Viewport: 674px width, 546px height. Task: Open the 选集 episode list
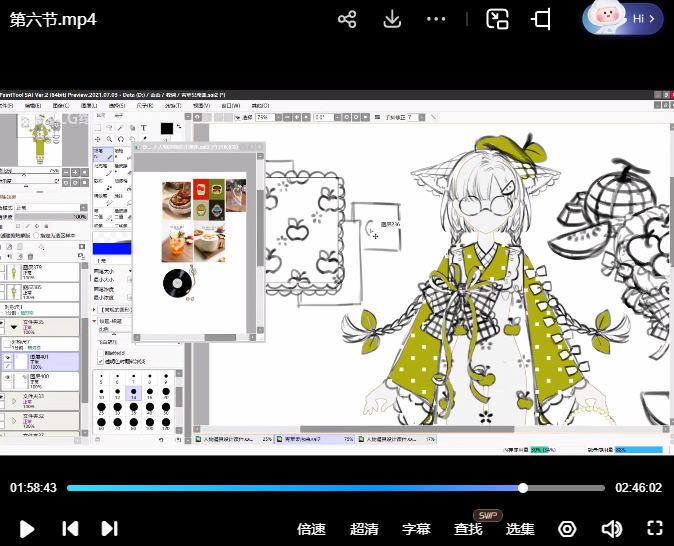[x=520, y=529]
